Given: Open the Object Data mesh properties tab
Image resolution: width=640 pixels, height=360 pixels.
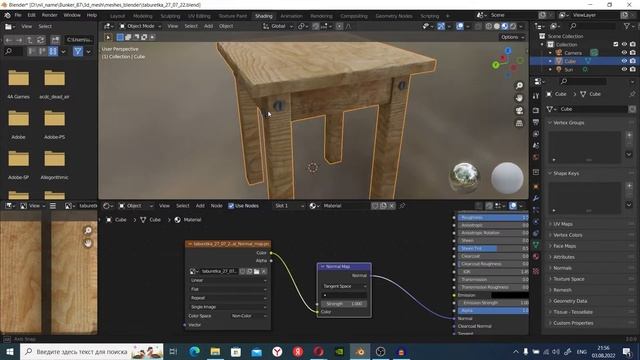Looking at the screenshot, I should pos(536,244).
